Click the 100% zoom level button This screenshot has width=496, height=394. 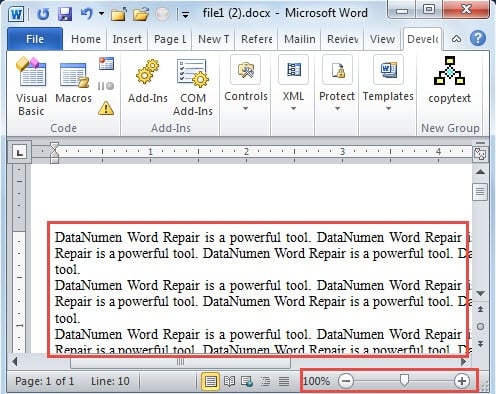click(317, 381)
